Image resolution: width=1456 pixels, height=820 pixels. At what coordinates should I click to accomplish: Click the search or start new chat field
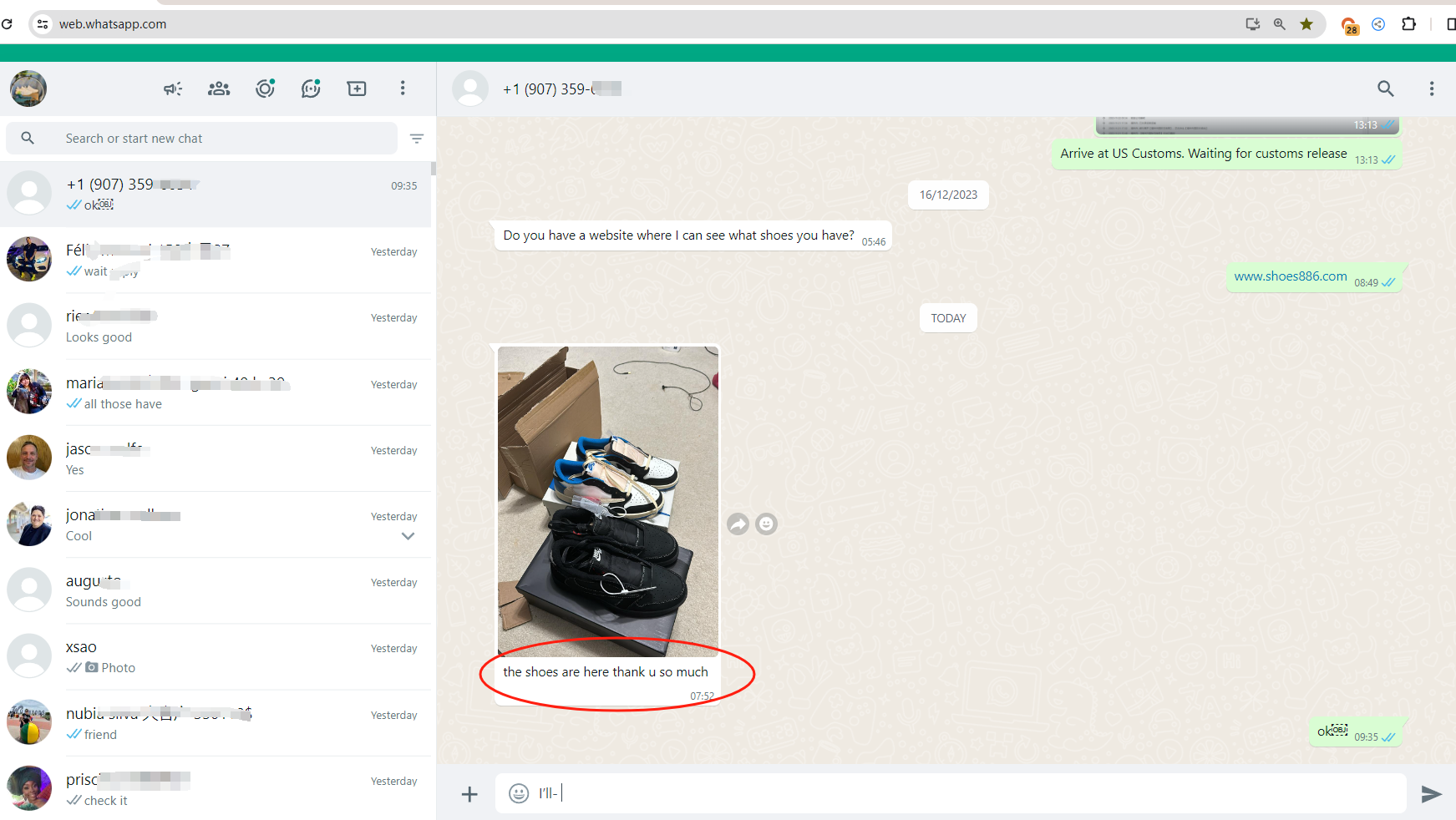(x=226, y=139)
